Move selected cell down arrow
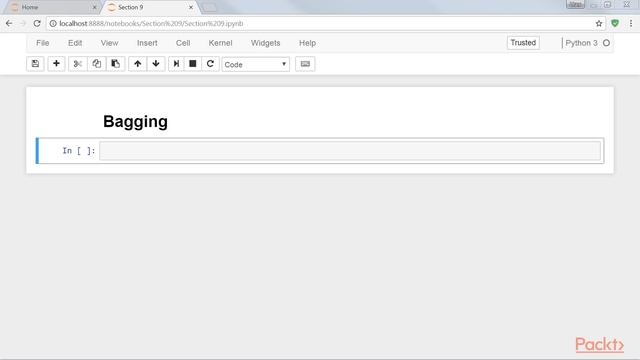The height and width of the screenshot is (360, 640). tap(156, 64)
